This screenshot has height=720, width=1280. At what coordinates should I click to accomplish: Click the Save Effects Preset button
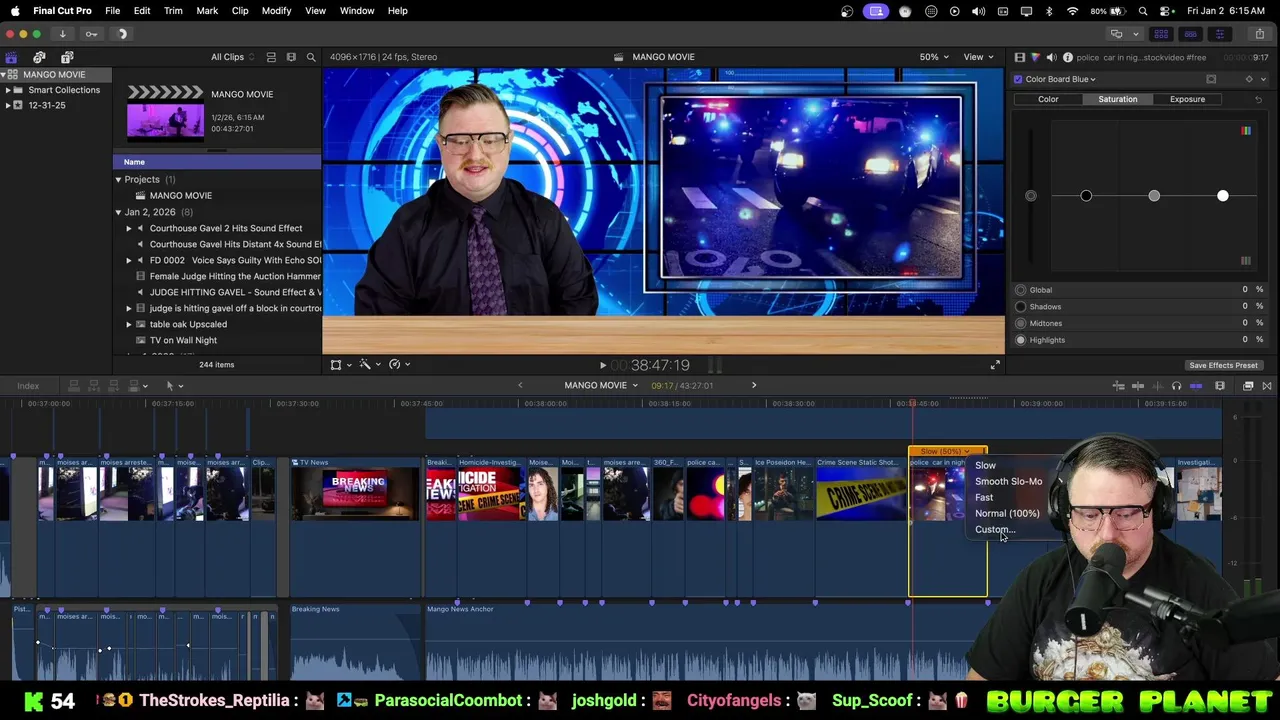(1223, 365)
